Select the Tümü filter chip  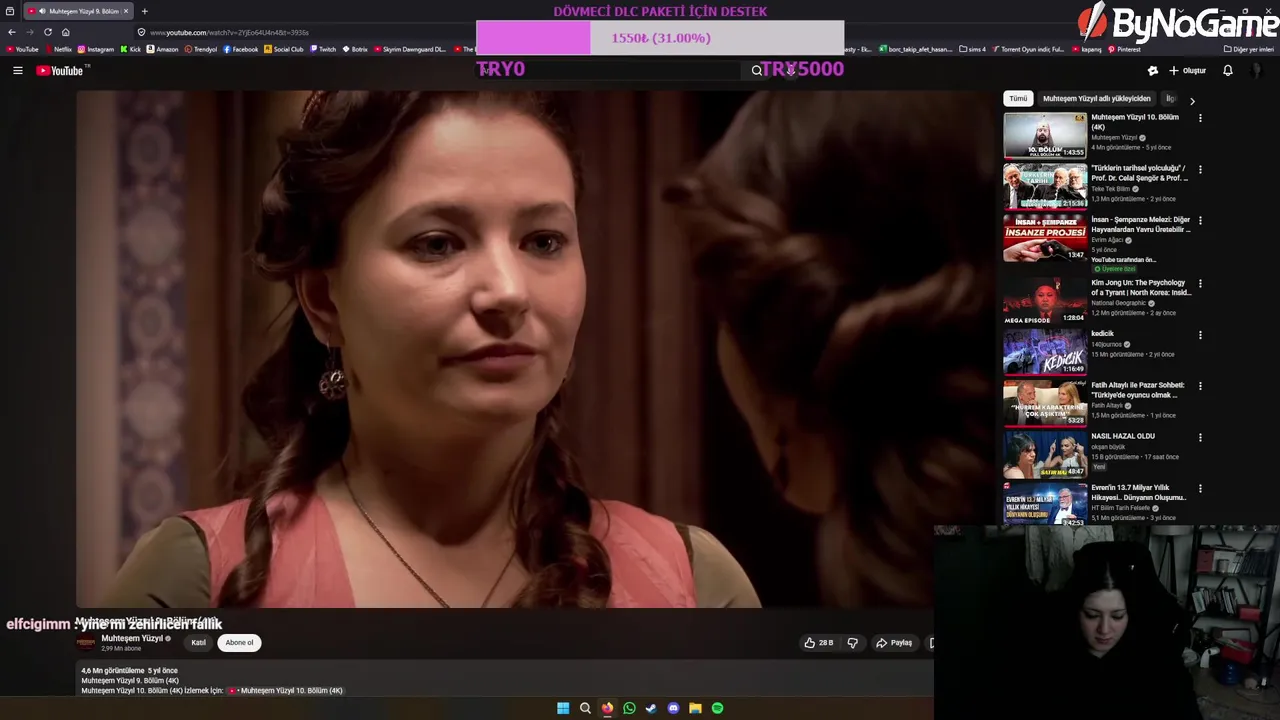coord(1018,98)
